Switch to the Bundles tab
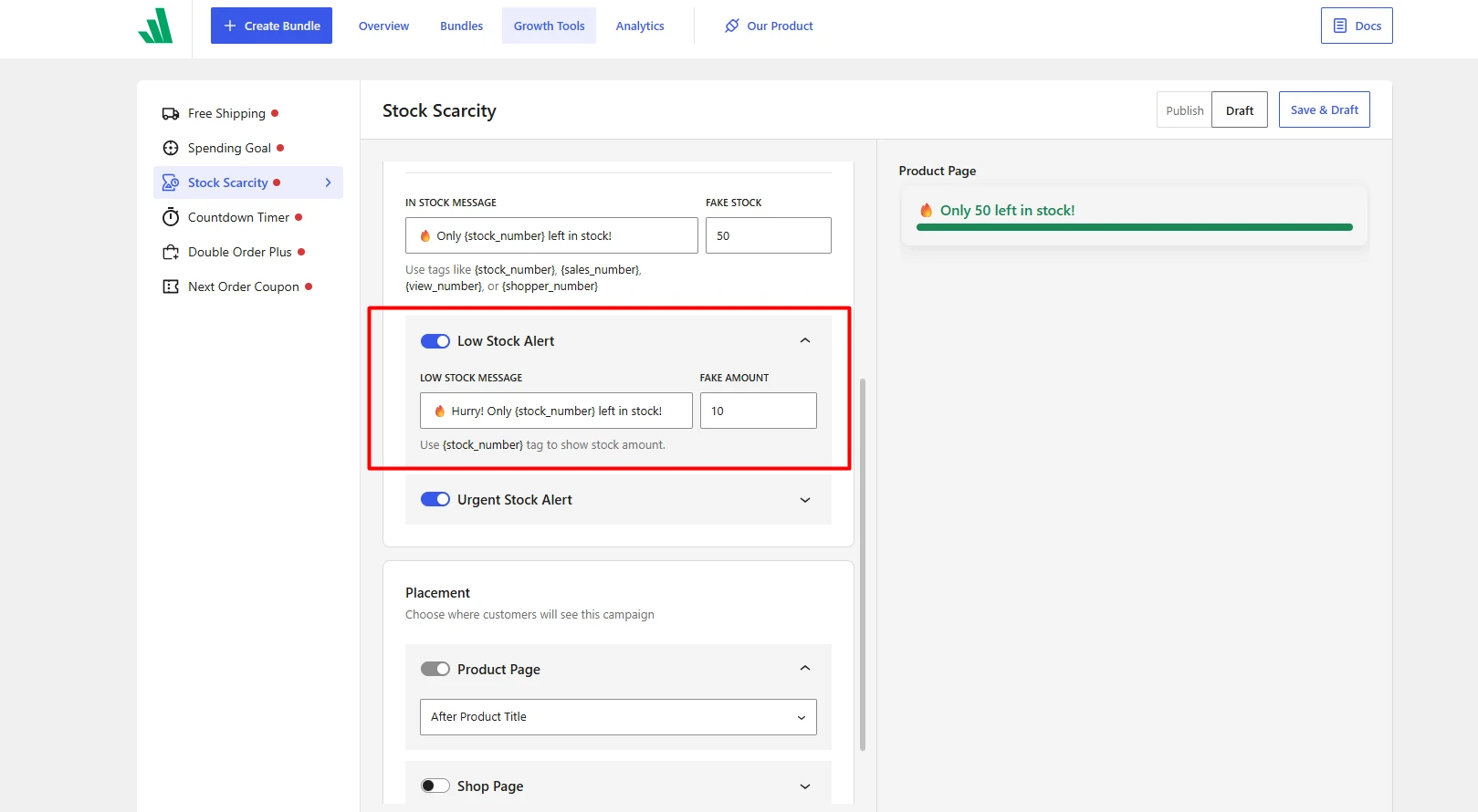This screenshot has width=1478, height=812. (461, 26)
